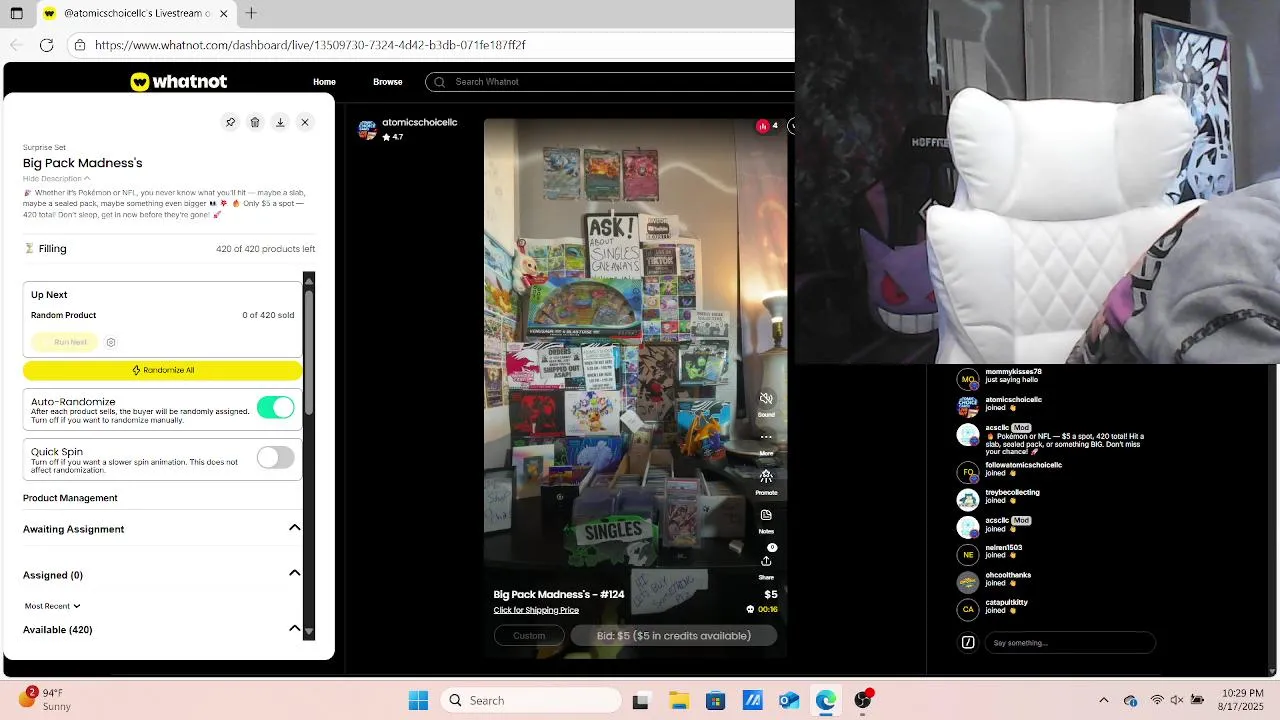Open the More options on the stream
The height and width of the screenshot is (720, 1280).
pos(766,437)
